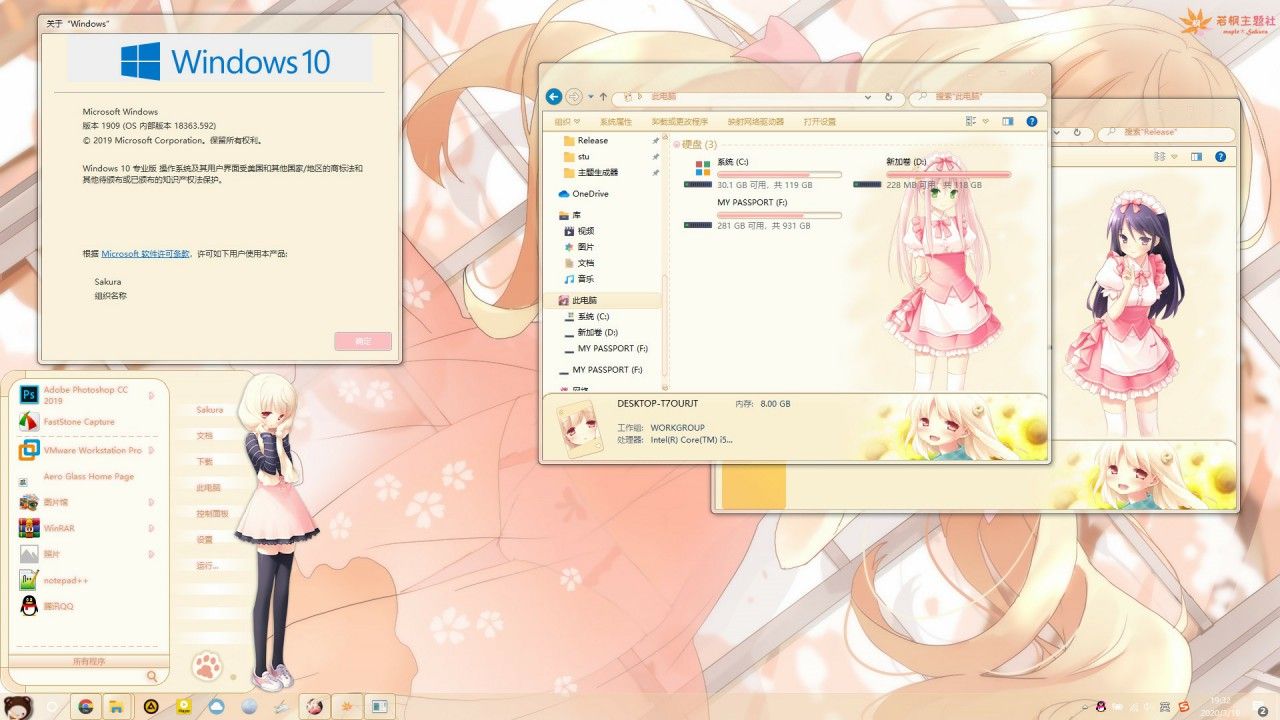
Task: Click 确定 button in About Windows dialog
Action: pos(363,341)
